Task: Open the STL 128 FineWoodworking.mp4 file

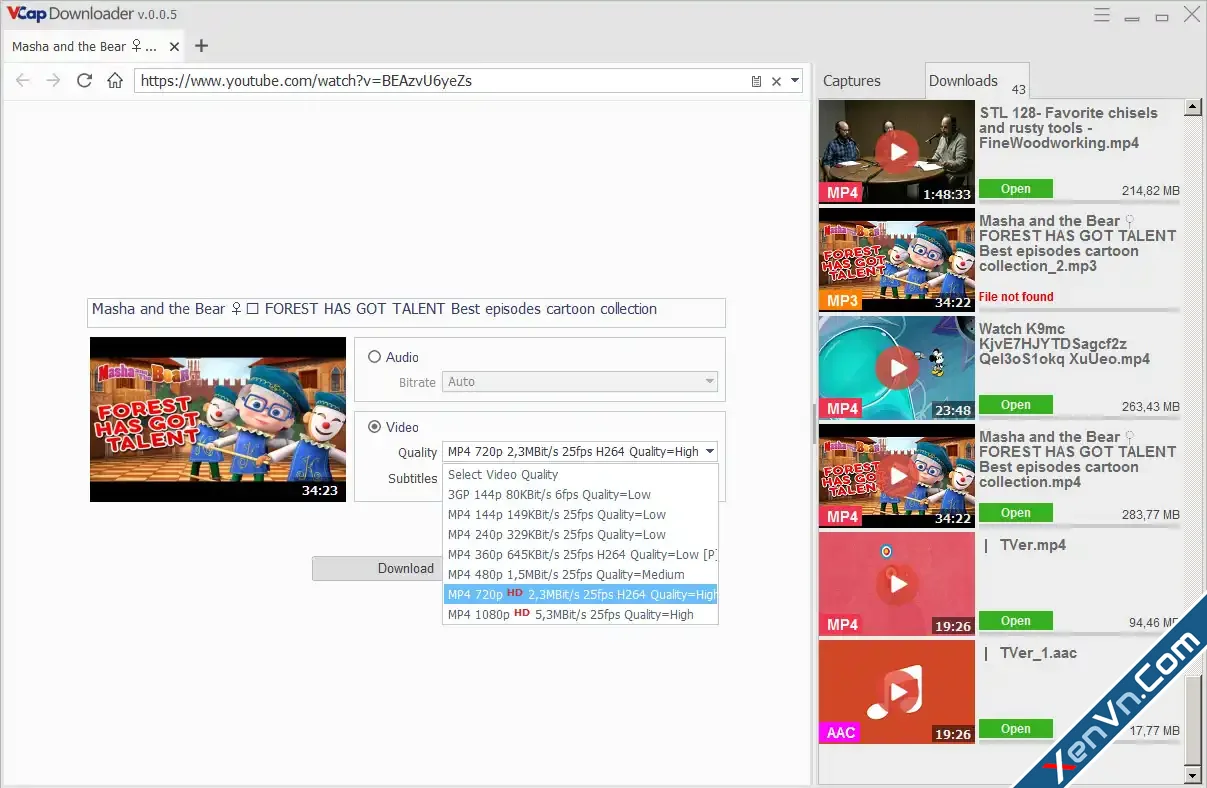Action: [1015, 189]
